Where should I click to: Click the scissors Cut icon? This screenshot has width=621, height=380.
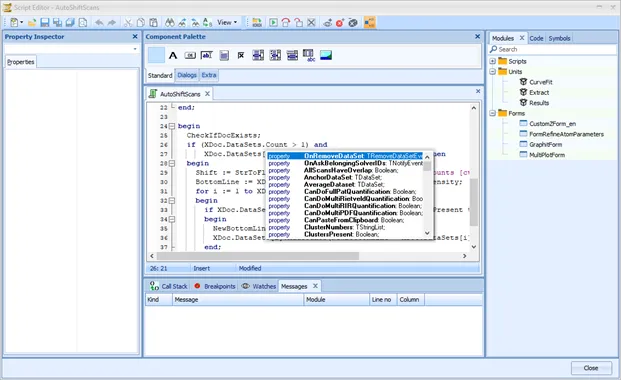point(128,23)
